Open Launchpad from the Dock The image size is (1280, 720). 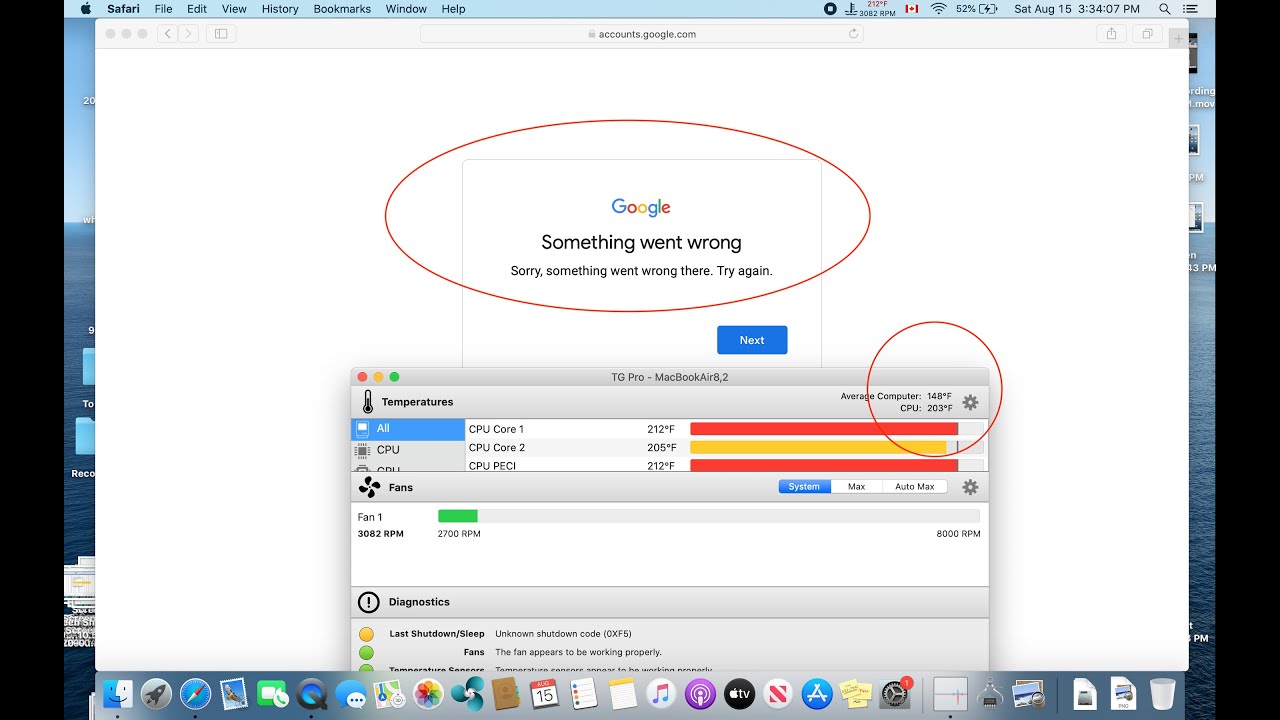click(x=157, y=693)
